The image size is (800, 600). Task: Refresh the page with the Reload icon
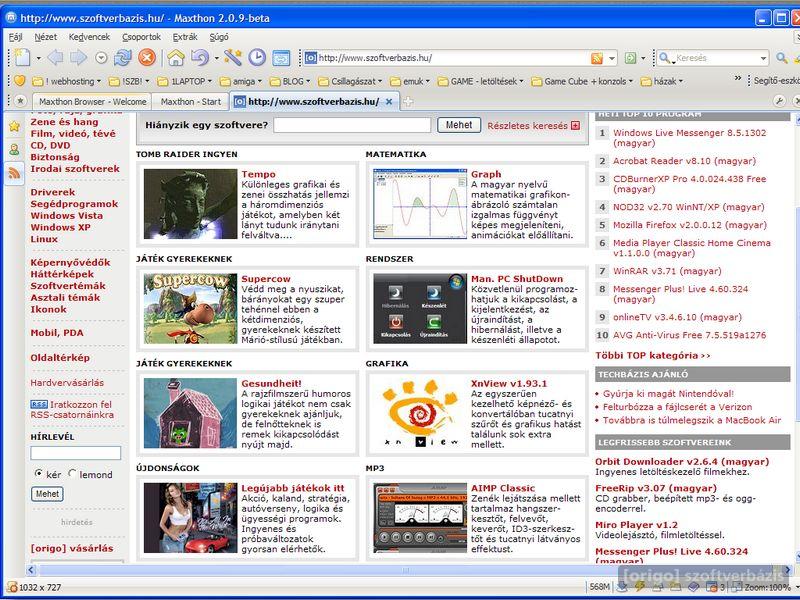[123, 58]
